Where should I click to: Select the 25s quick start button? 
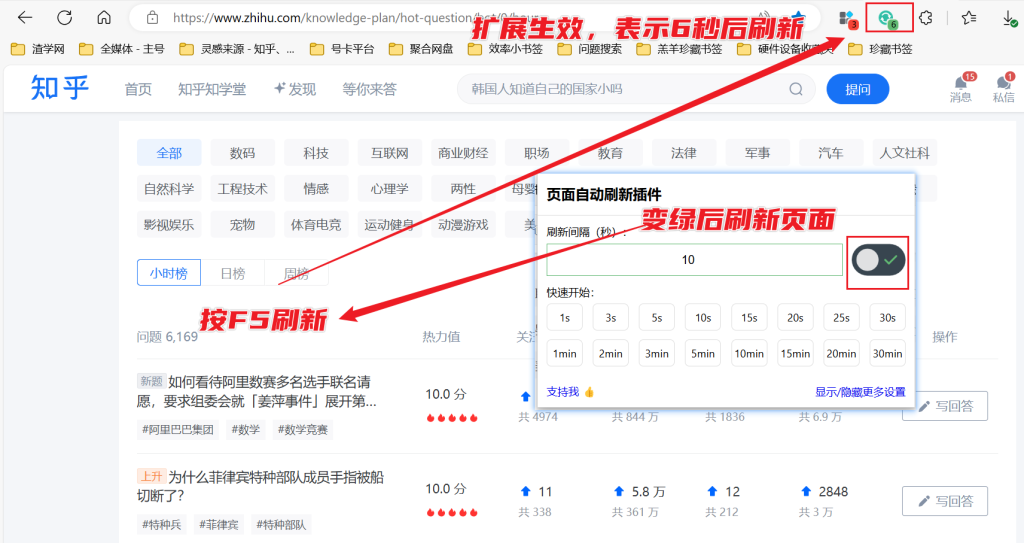841,318
